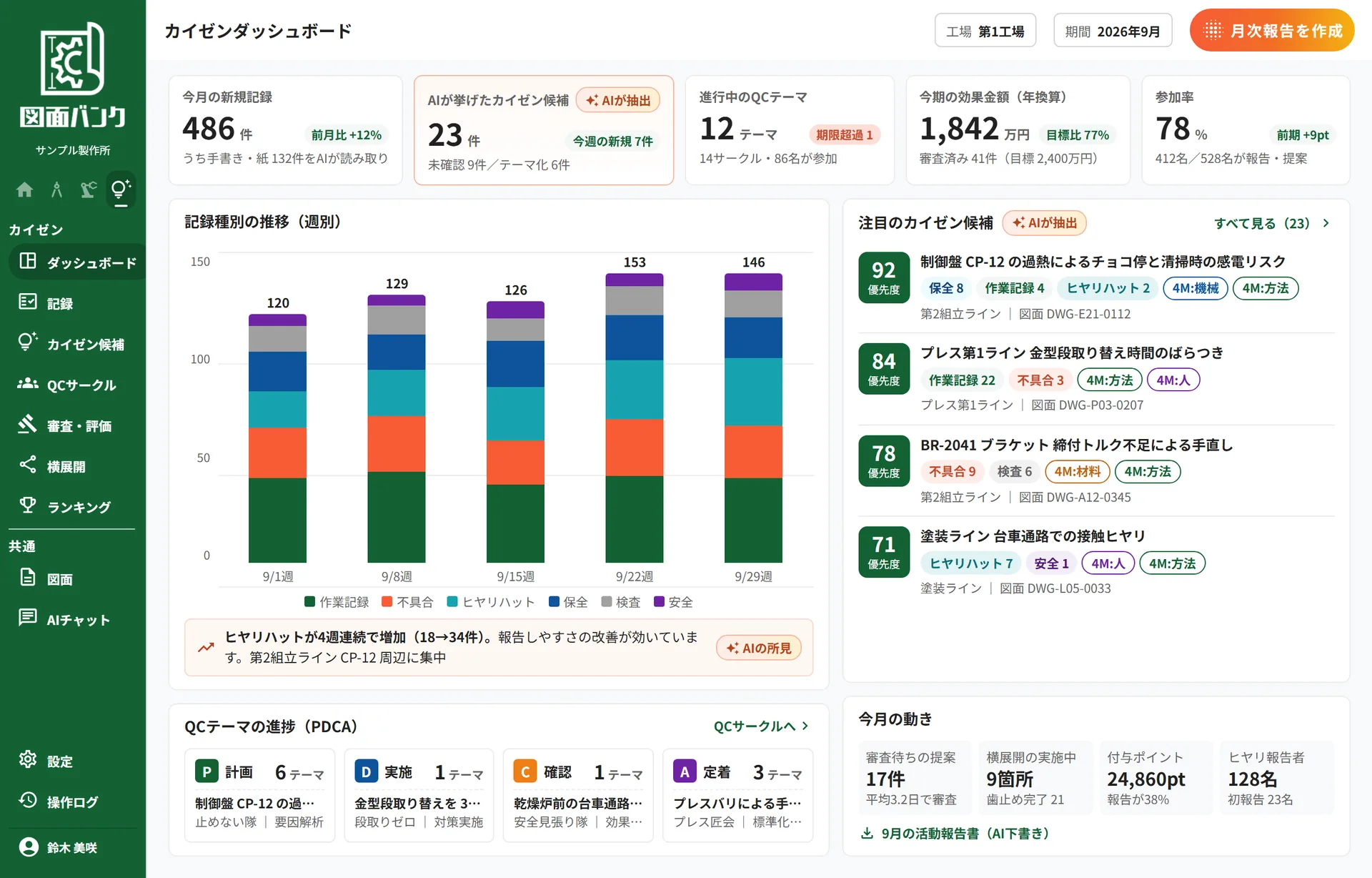Click the 横展開 share icon

click(x=28, y=465)
